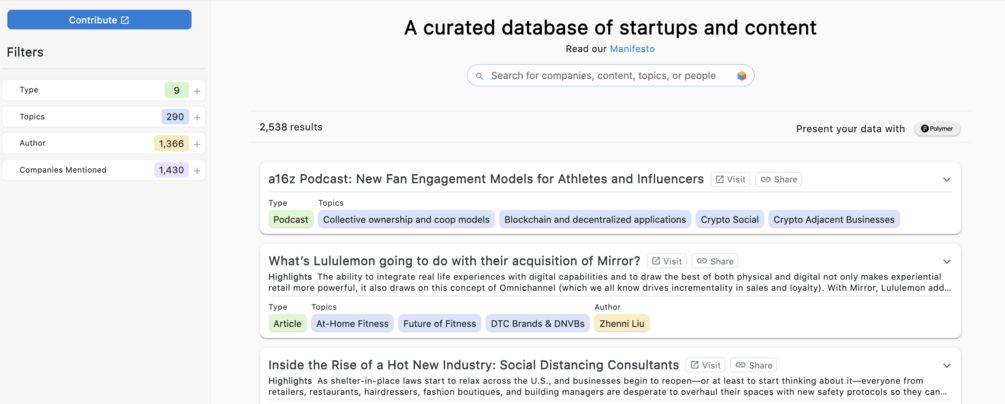Click the magnifier icon in search field
Viewport: 1005px width, 404px height.
479,76
